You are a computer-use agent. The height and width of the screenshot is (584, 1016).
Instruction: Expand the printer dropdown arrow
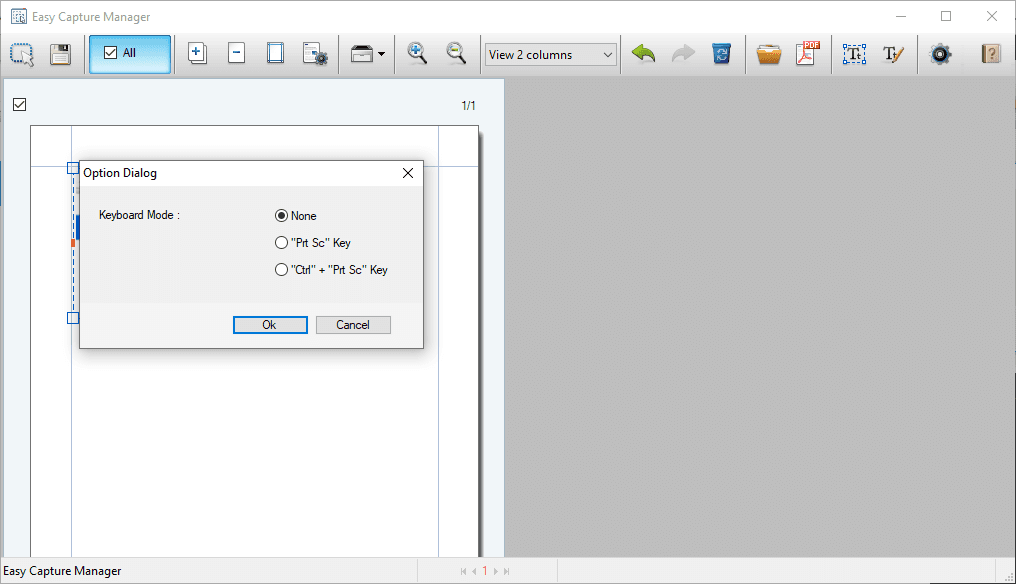click(382, 54)
